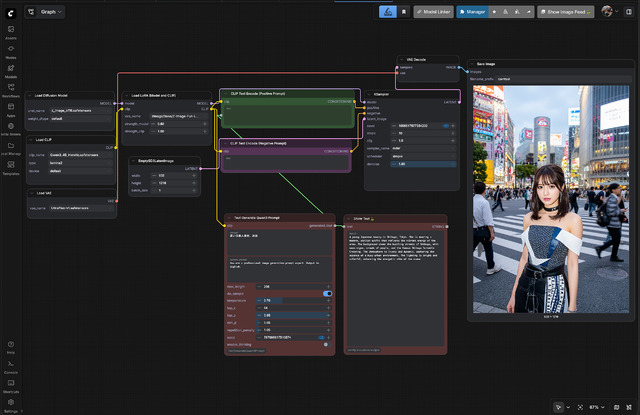Open the user avatar dropdown
Image resolution: width=640 pixels, height=415 pixels.
click(610, 12)
